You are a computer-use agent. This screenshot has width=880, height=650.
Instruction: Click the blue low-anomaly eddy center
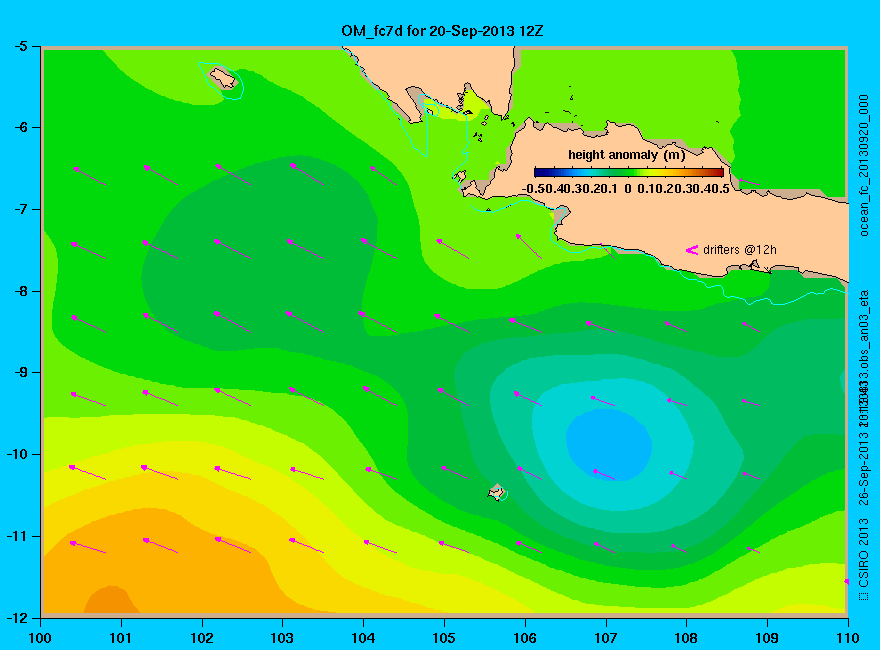click(609, 445)
